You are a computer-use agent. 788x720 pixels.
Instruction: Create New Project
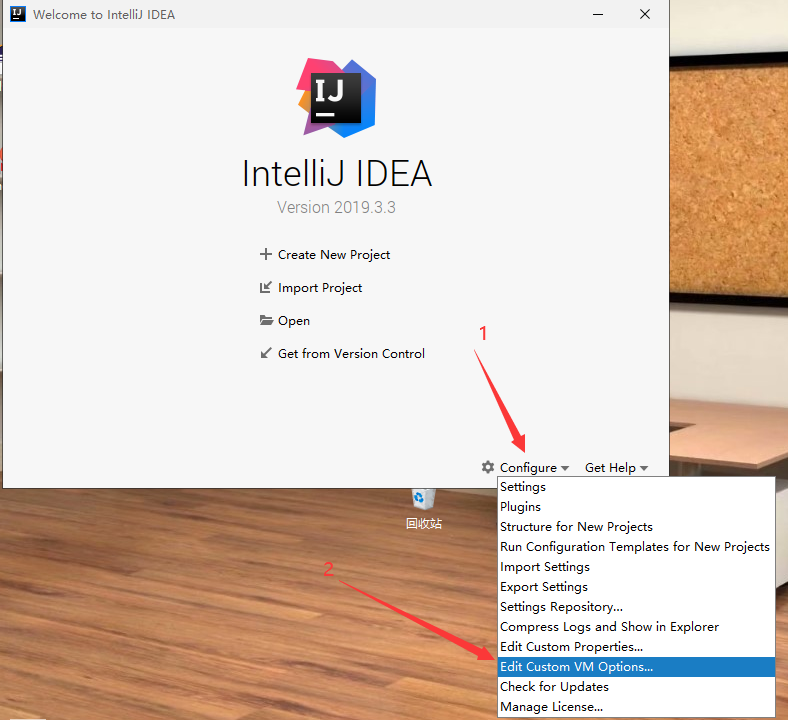325,255
